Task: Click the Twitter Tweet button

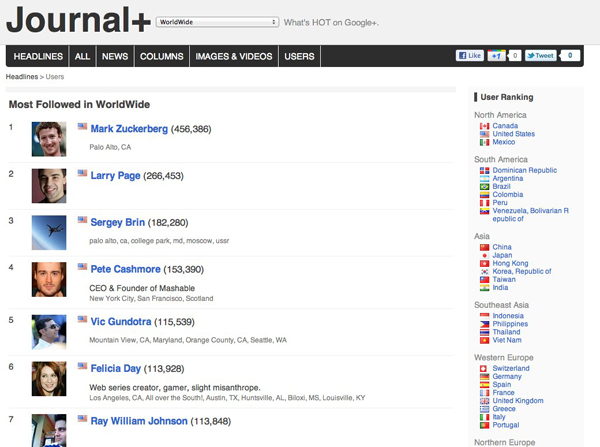Action: pos(541,56)
